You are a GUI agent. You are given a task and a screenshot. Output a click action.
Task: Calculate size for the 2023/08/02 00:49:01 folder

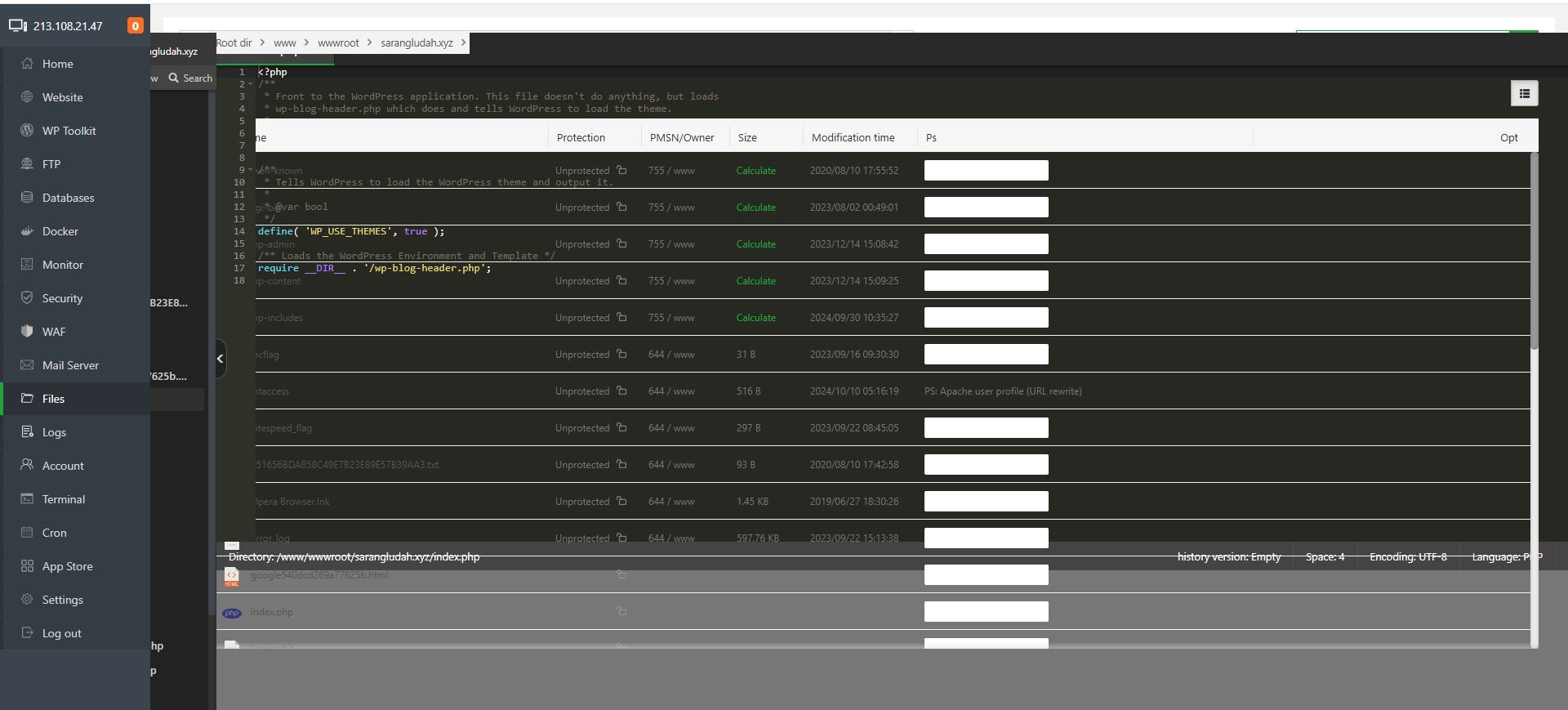tap(756, 208)
